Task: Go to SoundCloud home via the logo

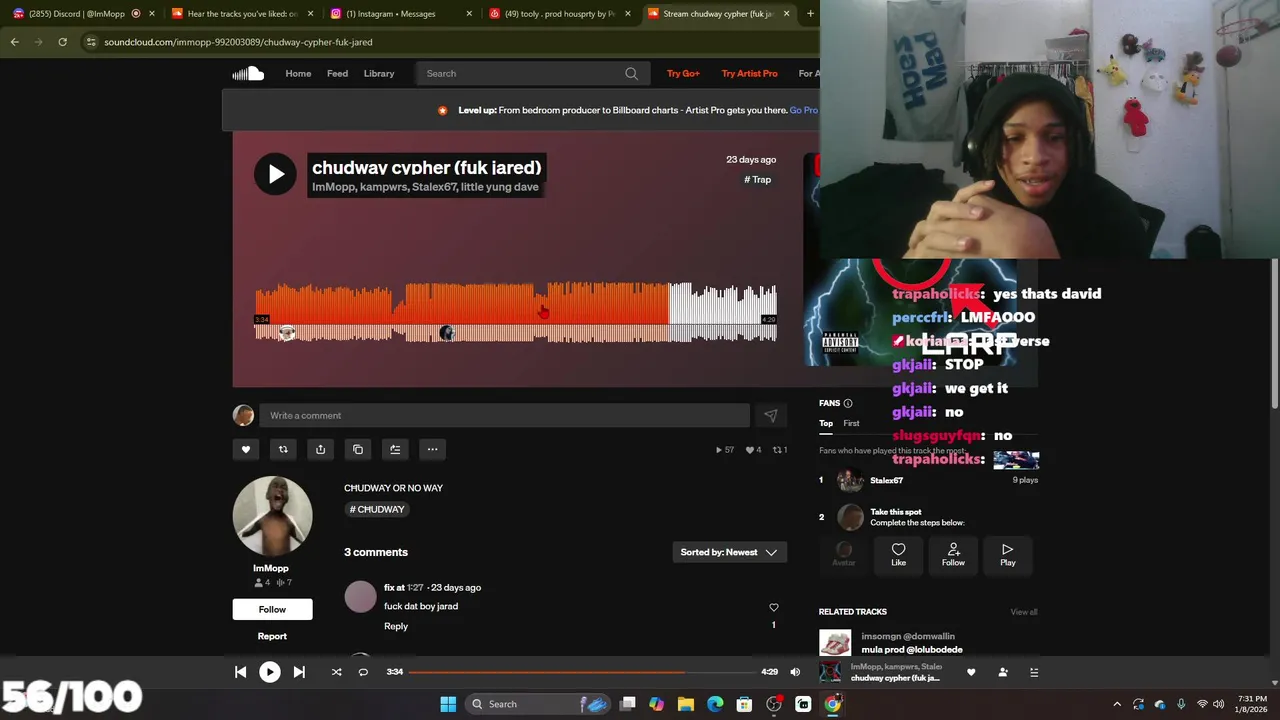Action: (248, 73)
